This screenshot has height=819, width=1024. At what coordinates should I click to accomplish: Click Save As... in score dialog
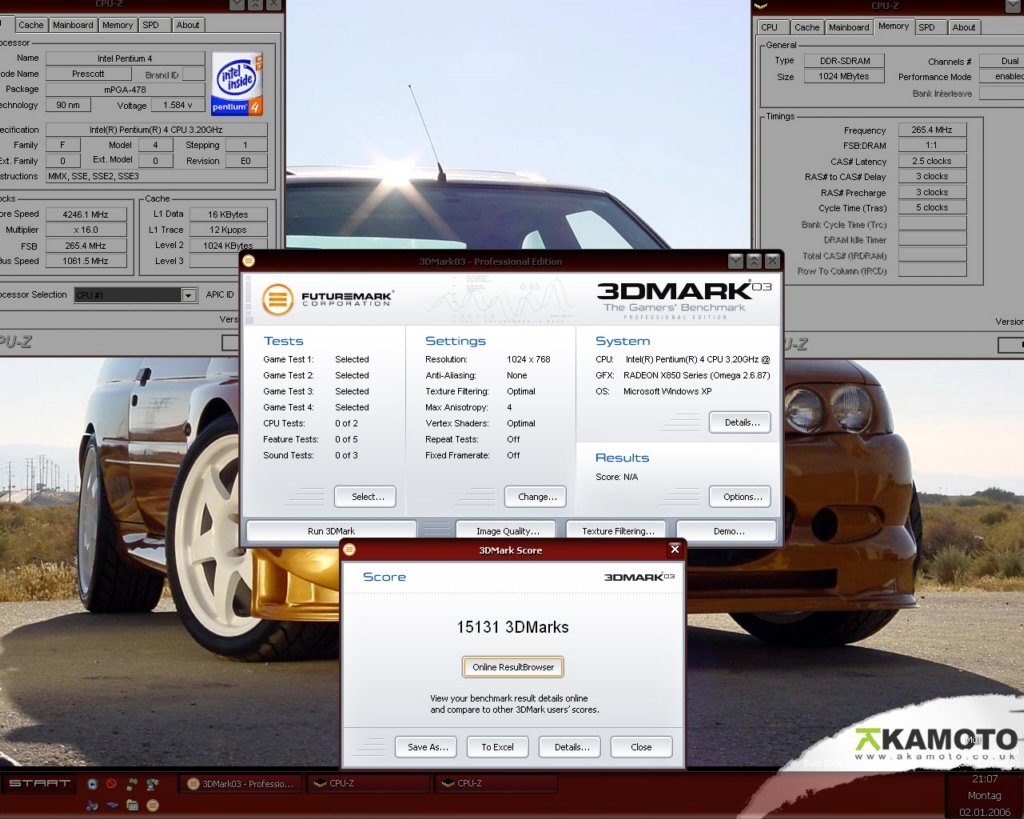click(426, 747)
